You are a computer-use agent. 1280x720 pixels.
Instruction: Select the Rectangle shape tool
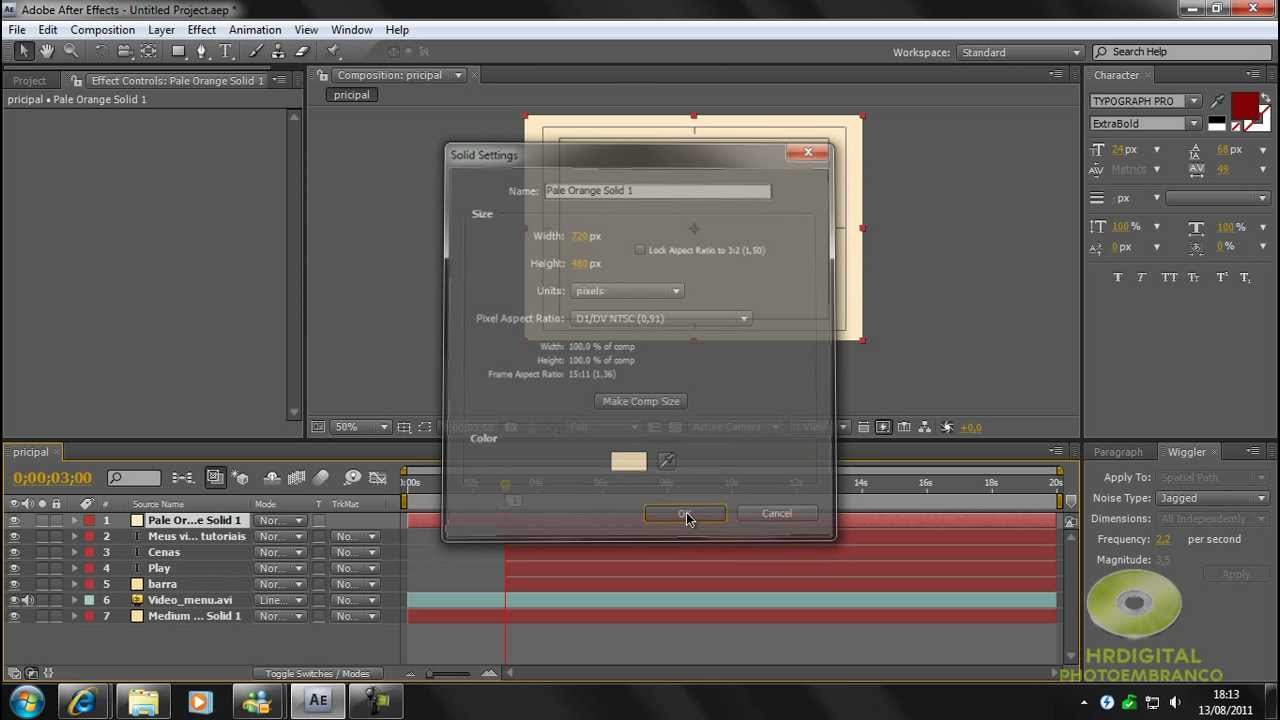[179, 52]
